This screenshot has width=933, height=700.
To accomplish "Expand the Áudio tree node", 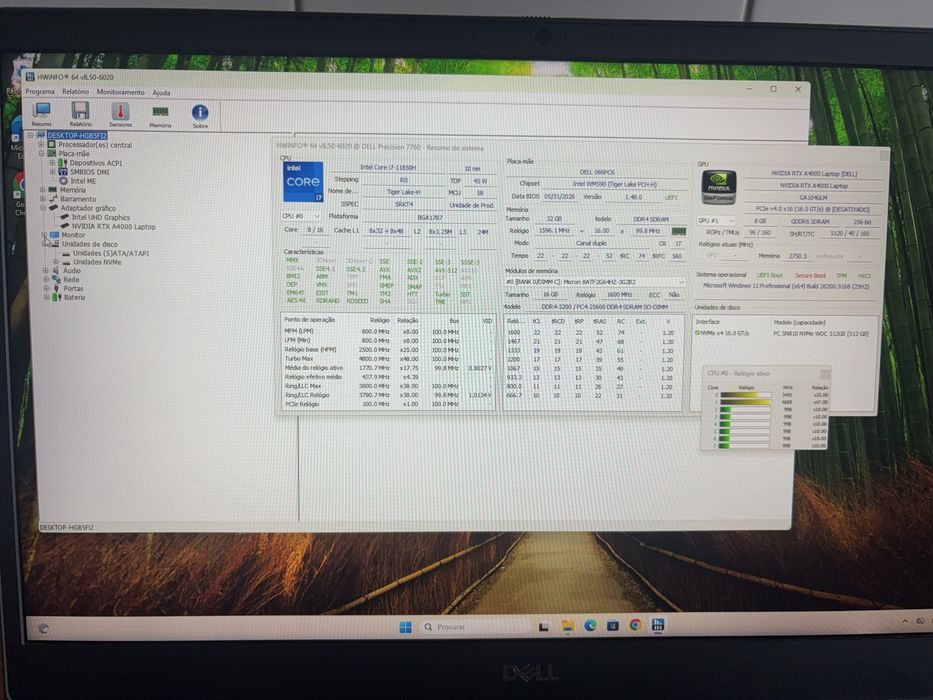I will [46, 271].
